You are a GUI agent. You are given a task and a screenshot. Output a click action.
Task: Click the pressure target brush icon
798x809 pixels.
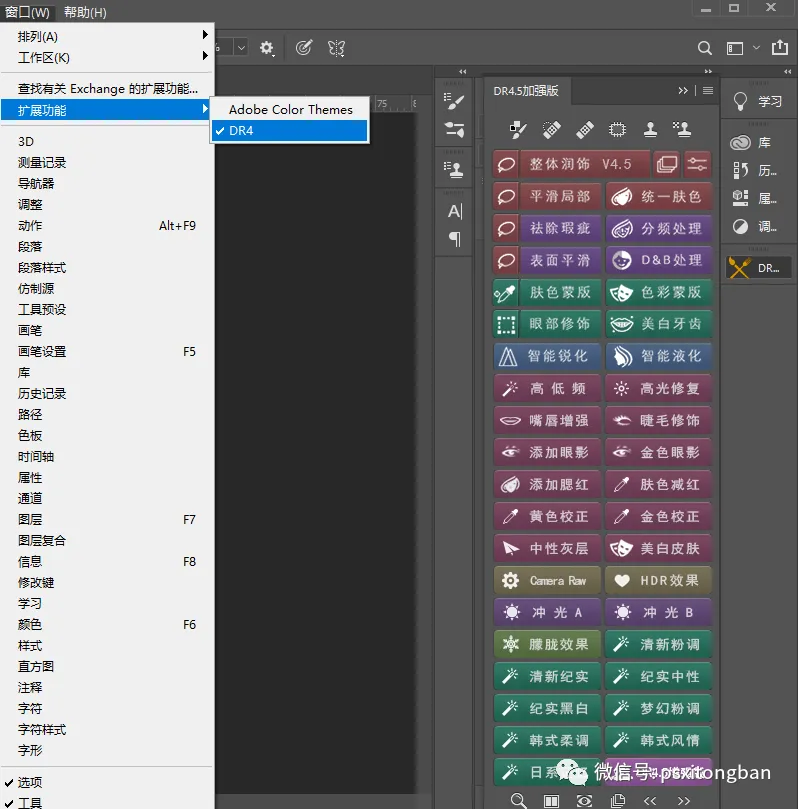[x=304, y=48]
